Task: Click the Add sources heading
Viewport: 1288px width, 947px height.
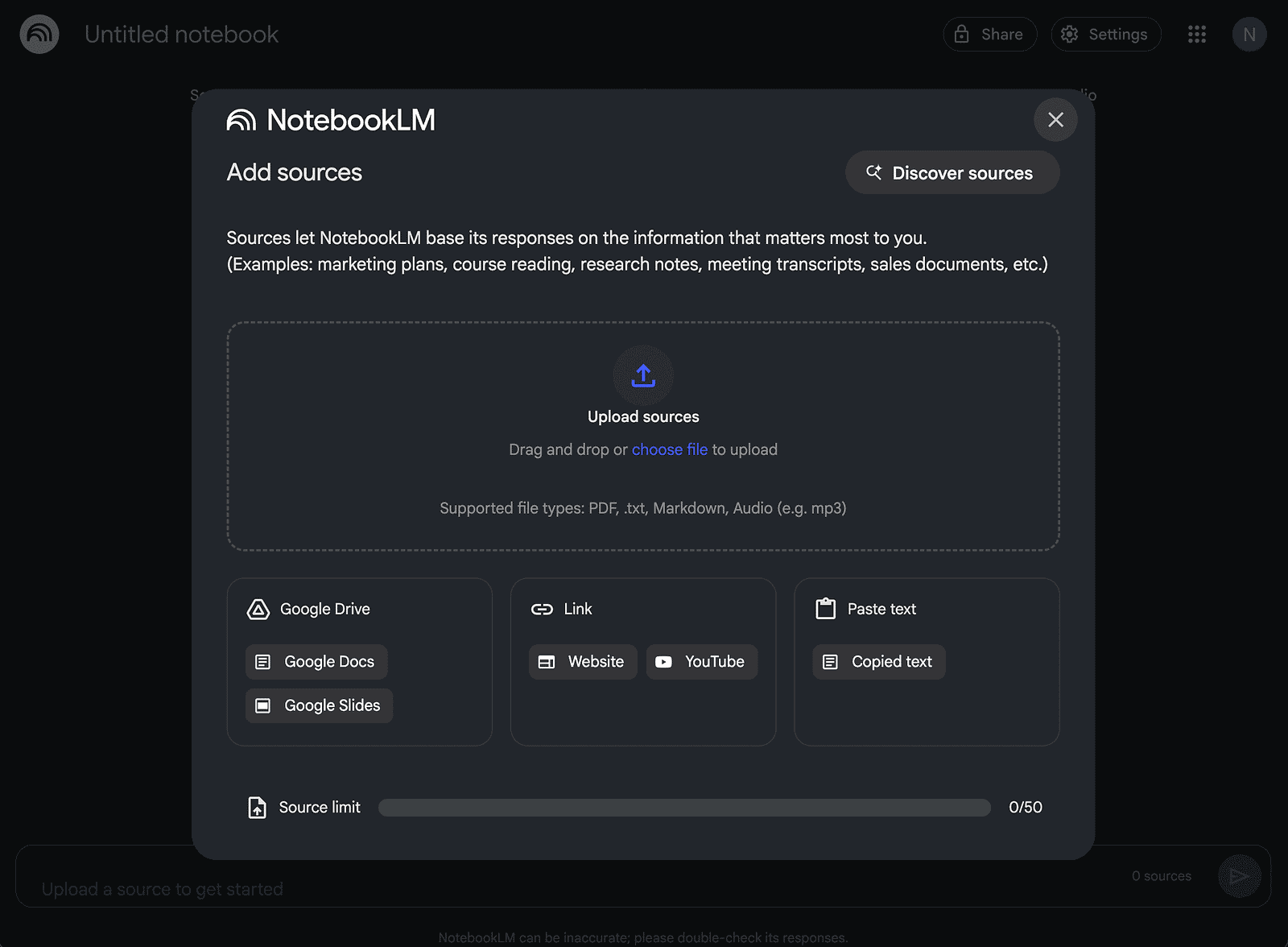Action: 295,172
